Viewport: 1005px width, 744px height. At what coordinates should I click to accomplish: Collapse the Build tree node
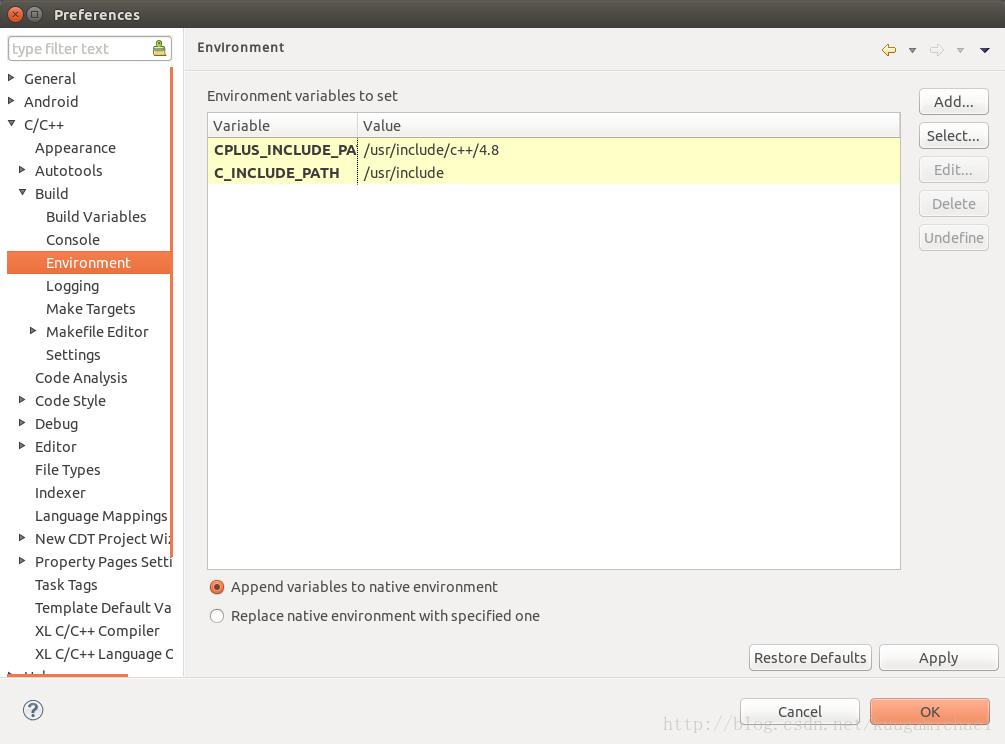(22, 192)
